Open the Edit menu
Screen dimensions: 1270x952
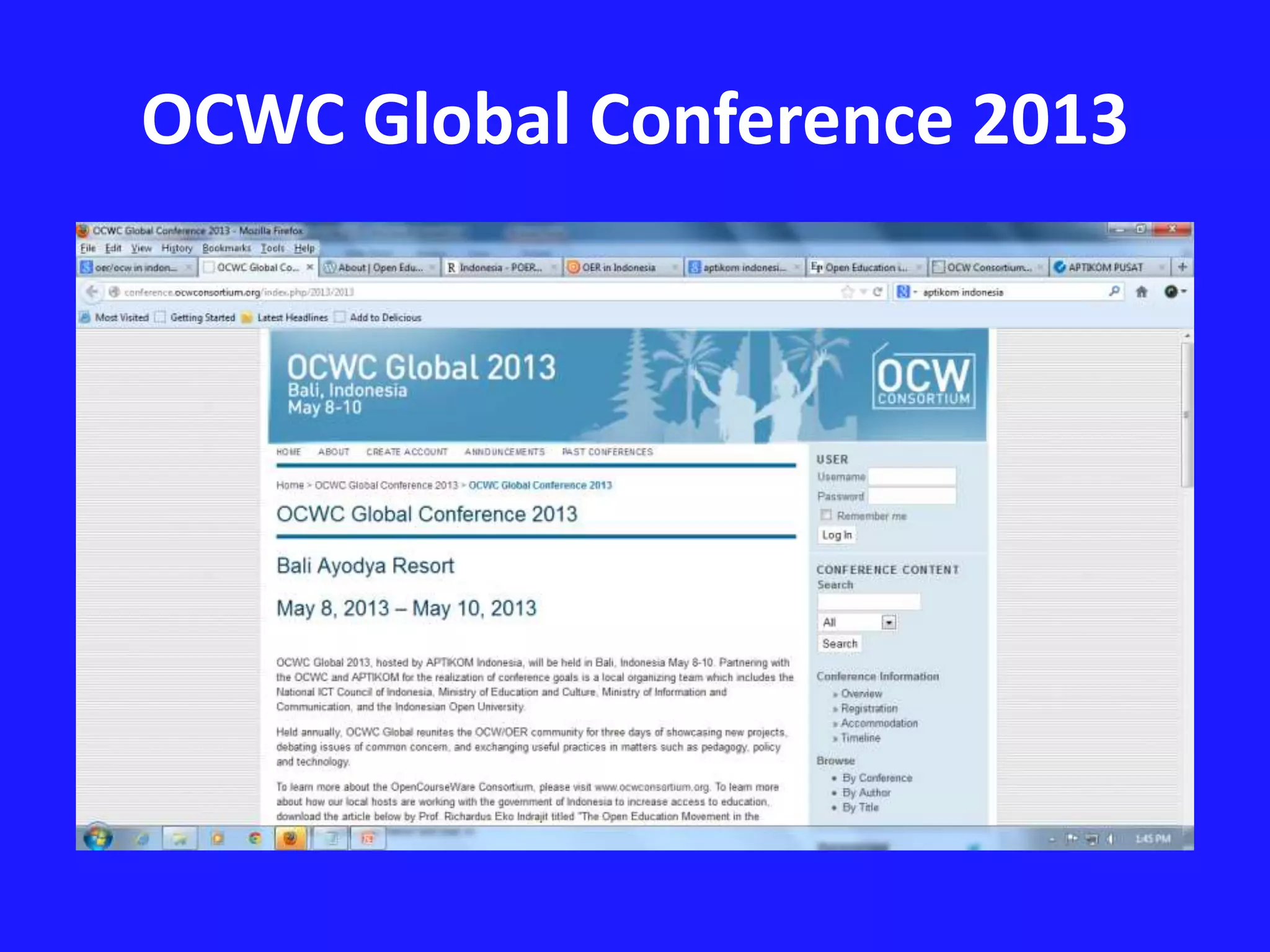pos(113,249)
